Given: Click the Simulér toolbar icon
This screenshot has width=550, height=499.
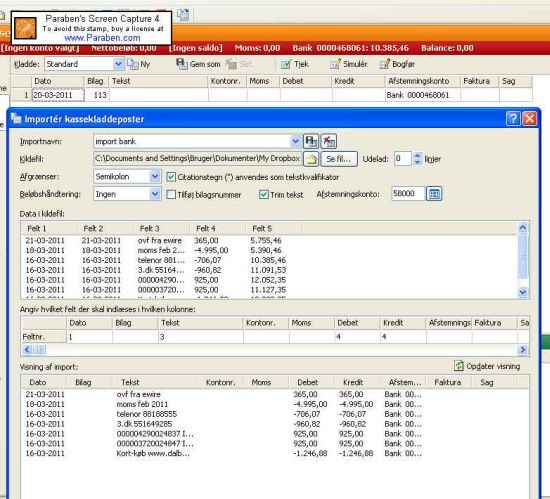Looking at the screenshot, I should tap(335, 64).
